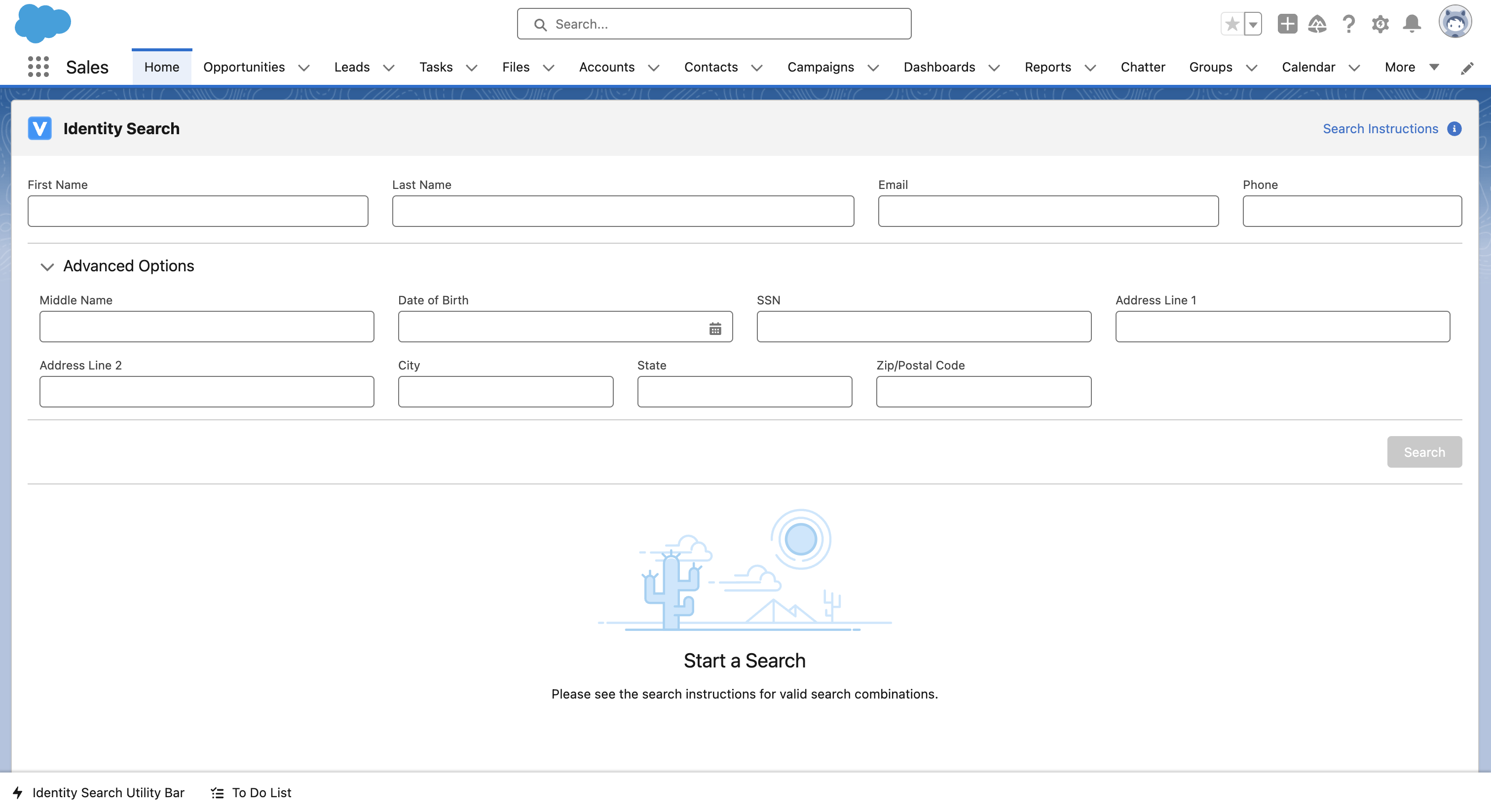Click the favorites star icon

click(1231, 24)
